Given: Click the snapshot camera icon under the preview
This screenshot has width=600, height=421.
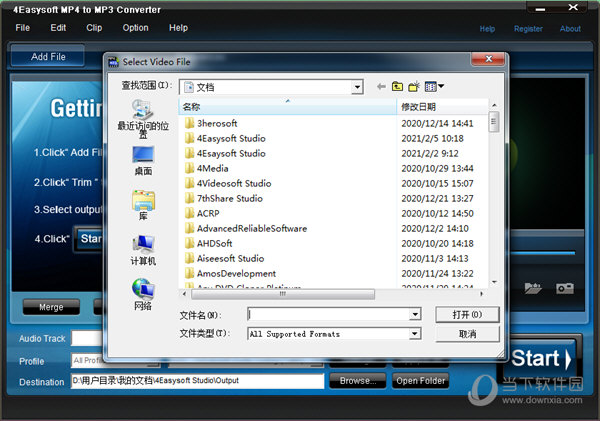Looking at the screenshot, I should point(565,288).
